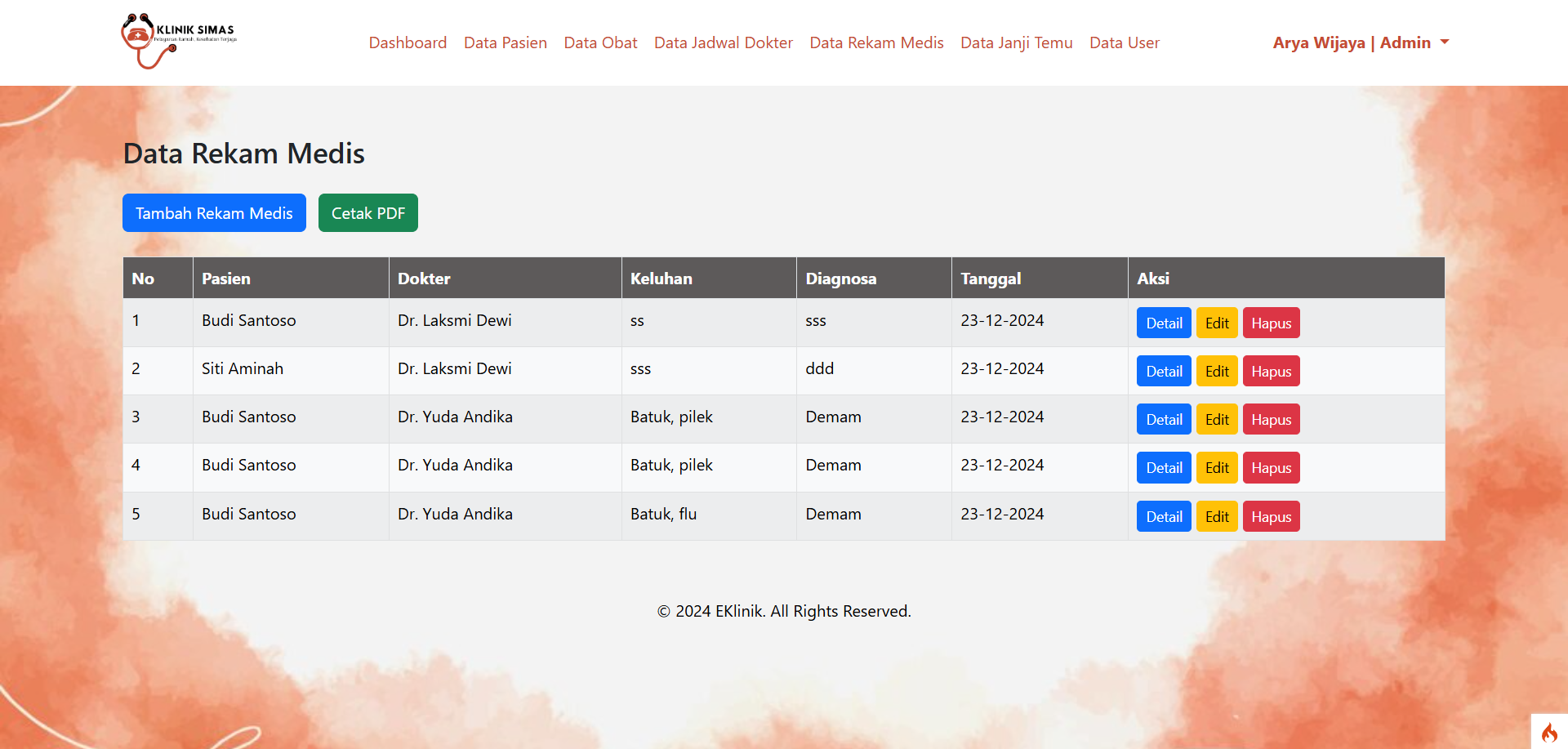
Task: Open Data Janji Temu page
Action: 1017,42
